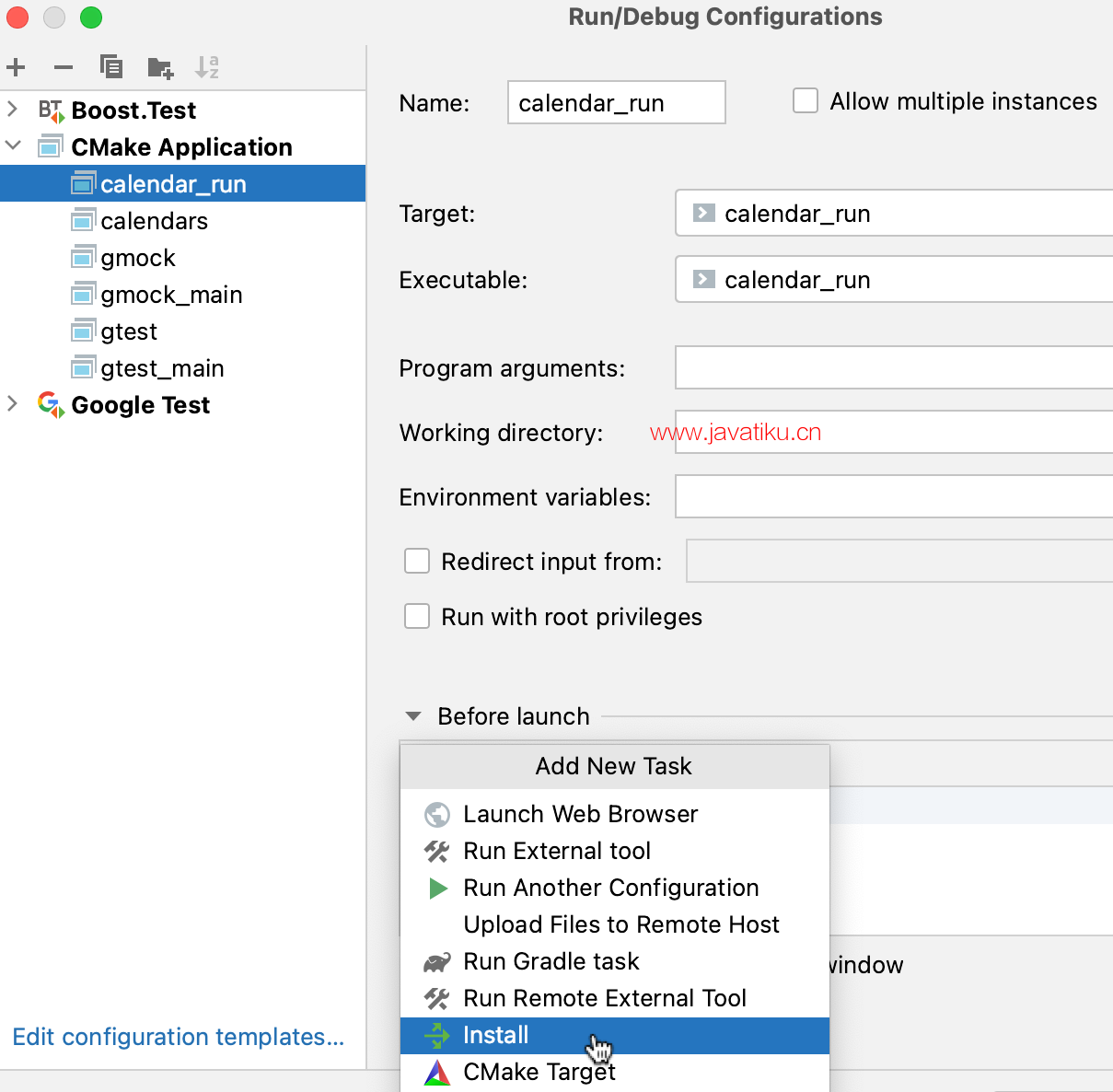
Task: Click the Google Test label
Action: [x=141, y=405]
